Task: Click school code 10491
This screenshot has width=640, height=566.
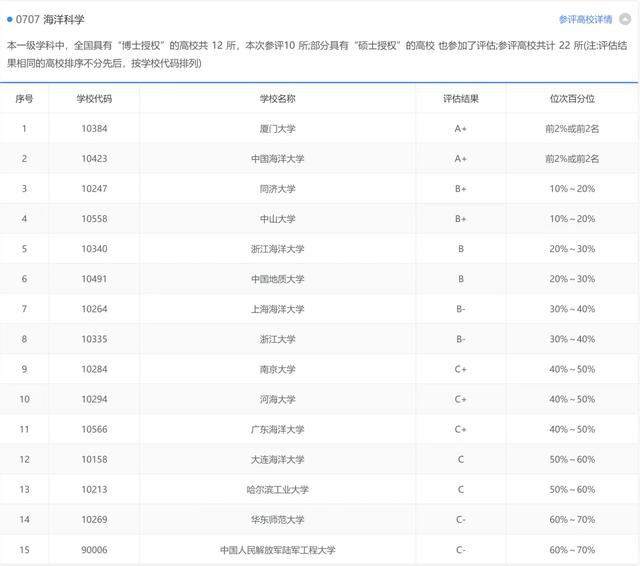Action: [x=94, y=279]
